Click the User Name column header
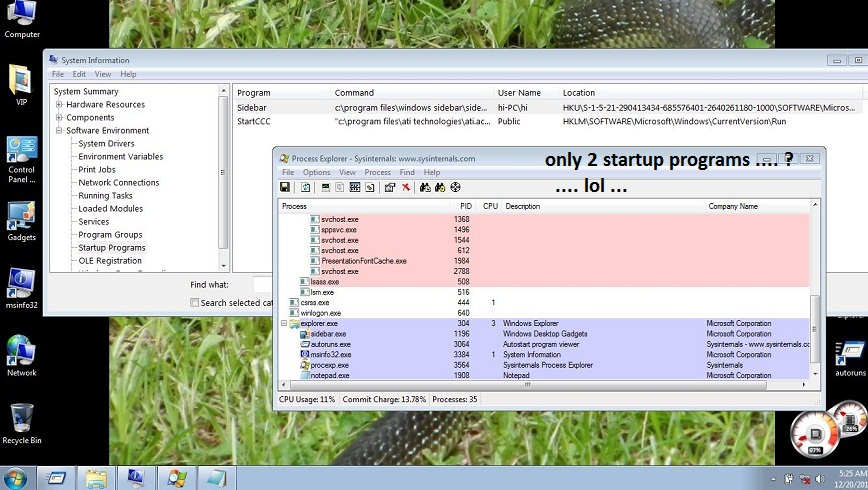Viewport: 868px width, 490px height. [x=525, y=93]
